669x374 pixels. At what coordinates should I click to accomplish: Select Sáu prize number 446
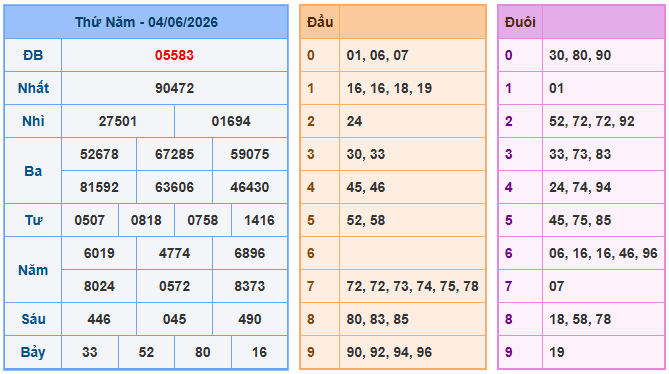[99, 319]
